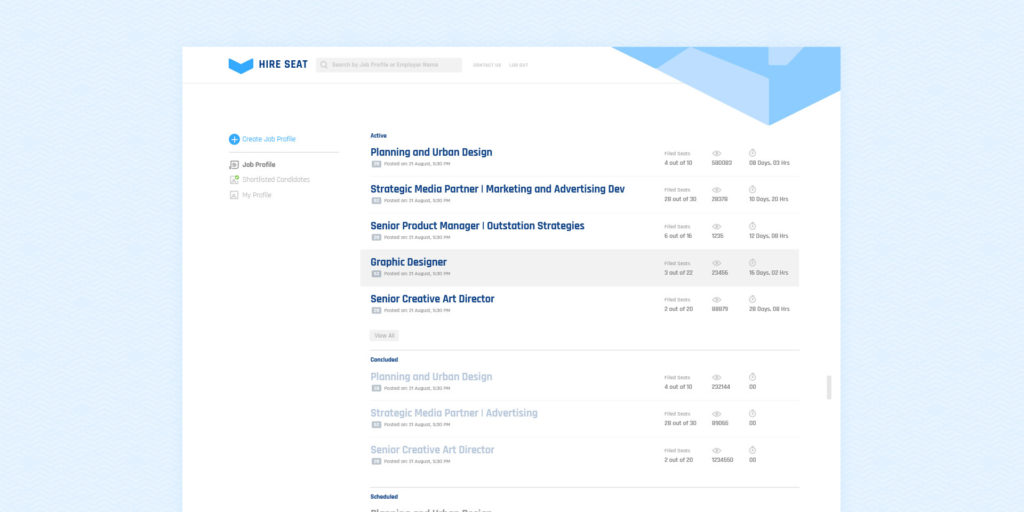Open active Senior Creative Art Director job
Screen dimensions: 1024x512
coord(432,298)
